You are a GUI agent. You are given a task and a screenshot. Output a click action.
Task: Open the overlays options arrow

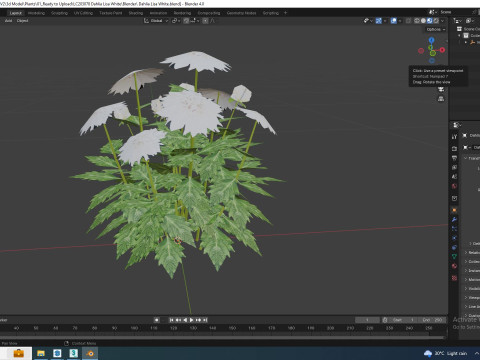[x=400, y=21]
